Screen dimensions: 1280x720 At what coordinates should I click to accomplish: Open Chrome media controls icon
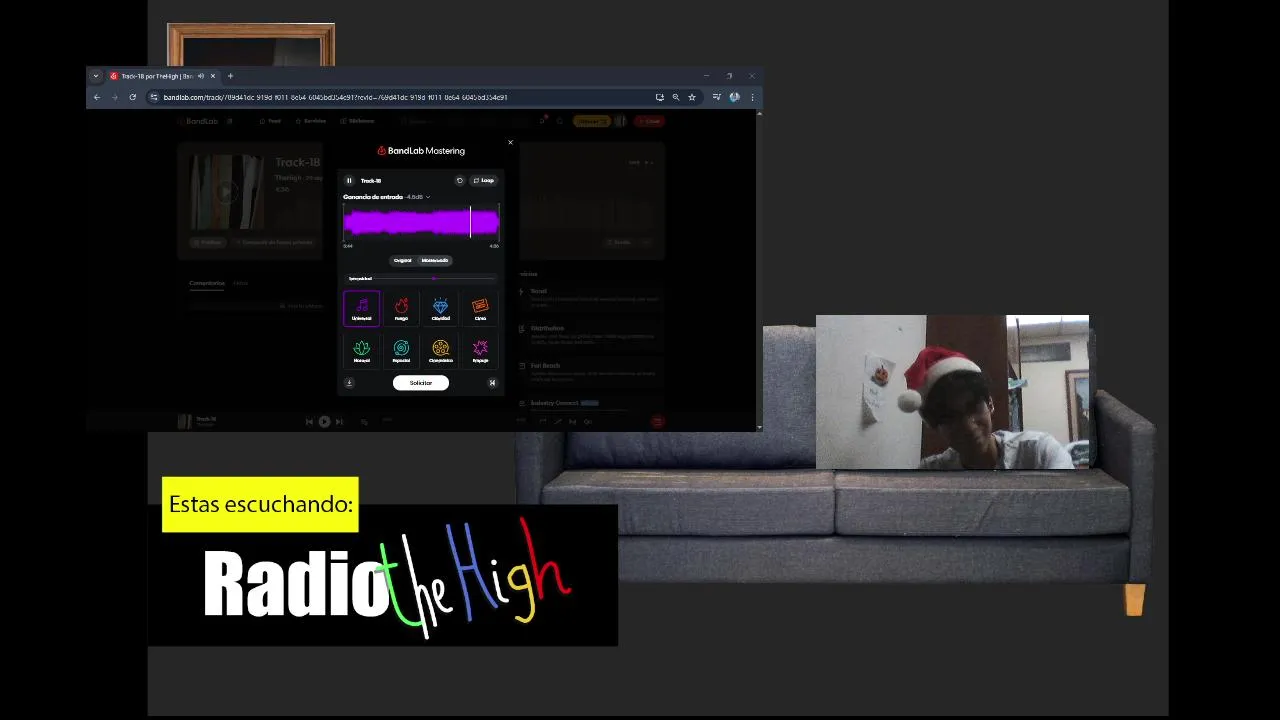[x=717, y=97]
